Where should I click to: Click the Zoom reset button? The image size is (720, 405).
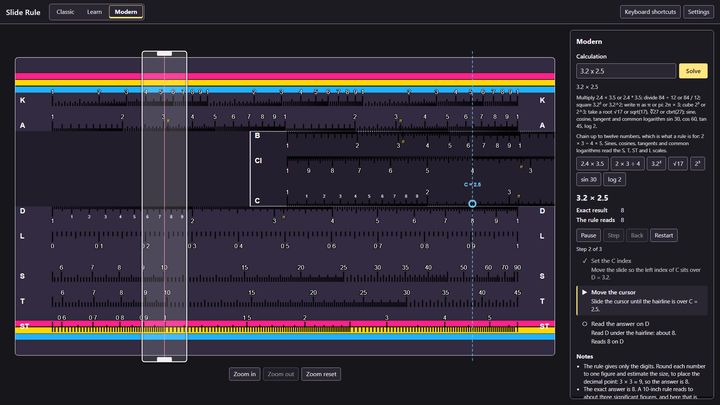tap(321, 374)
